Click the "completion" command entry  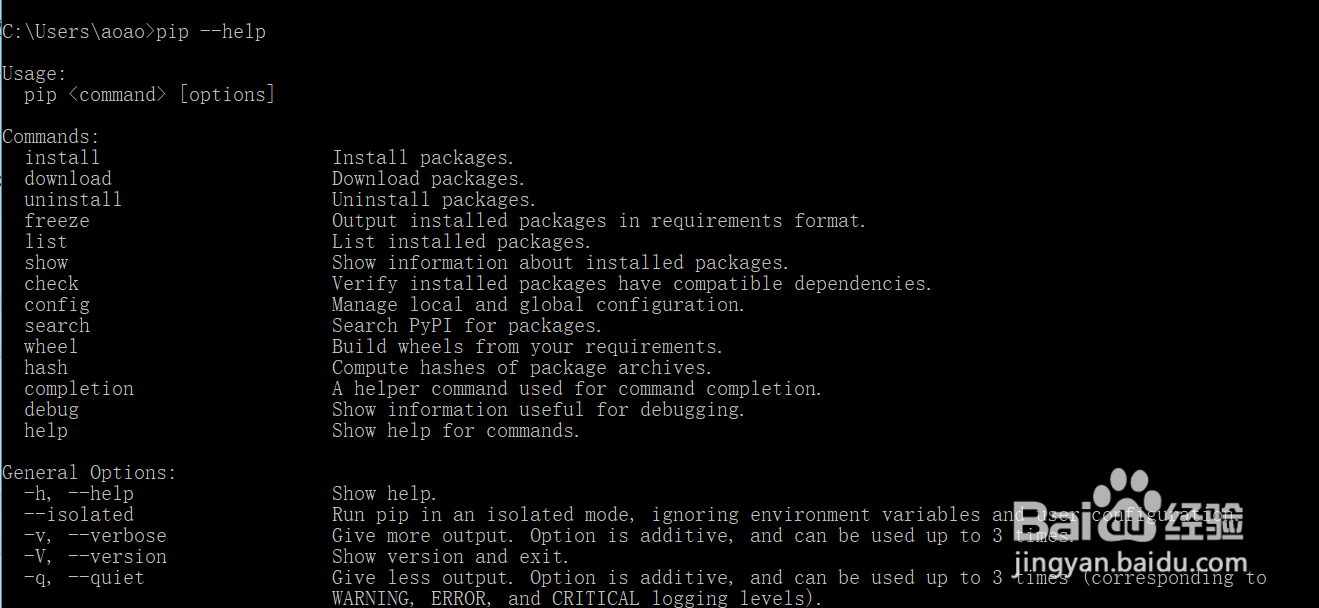click(x=79, y=389)
